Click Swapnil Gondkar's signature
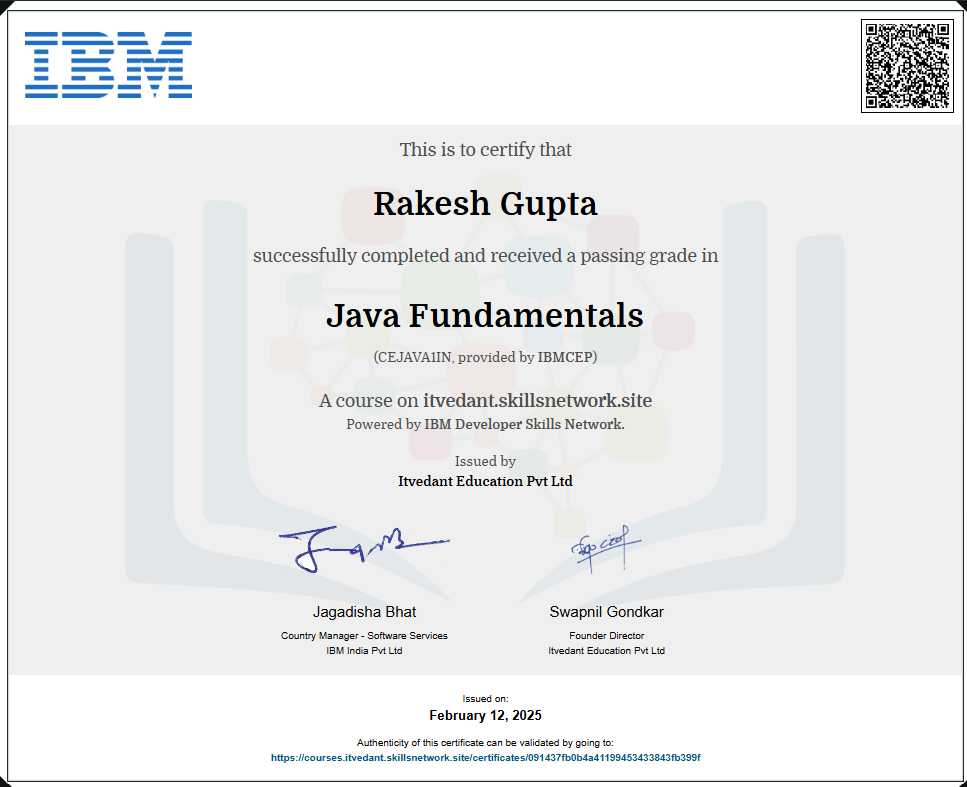The width and height of the screenshot is (967, 787). click(606, 548)
